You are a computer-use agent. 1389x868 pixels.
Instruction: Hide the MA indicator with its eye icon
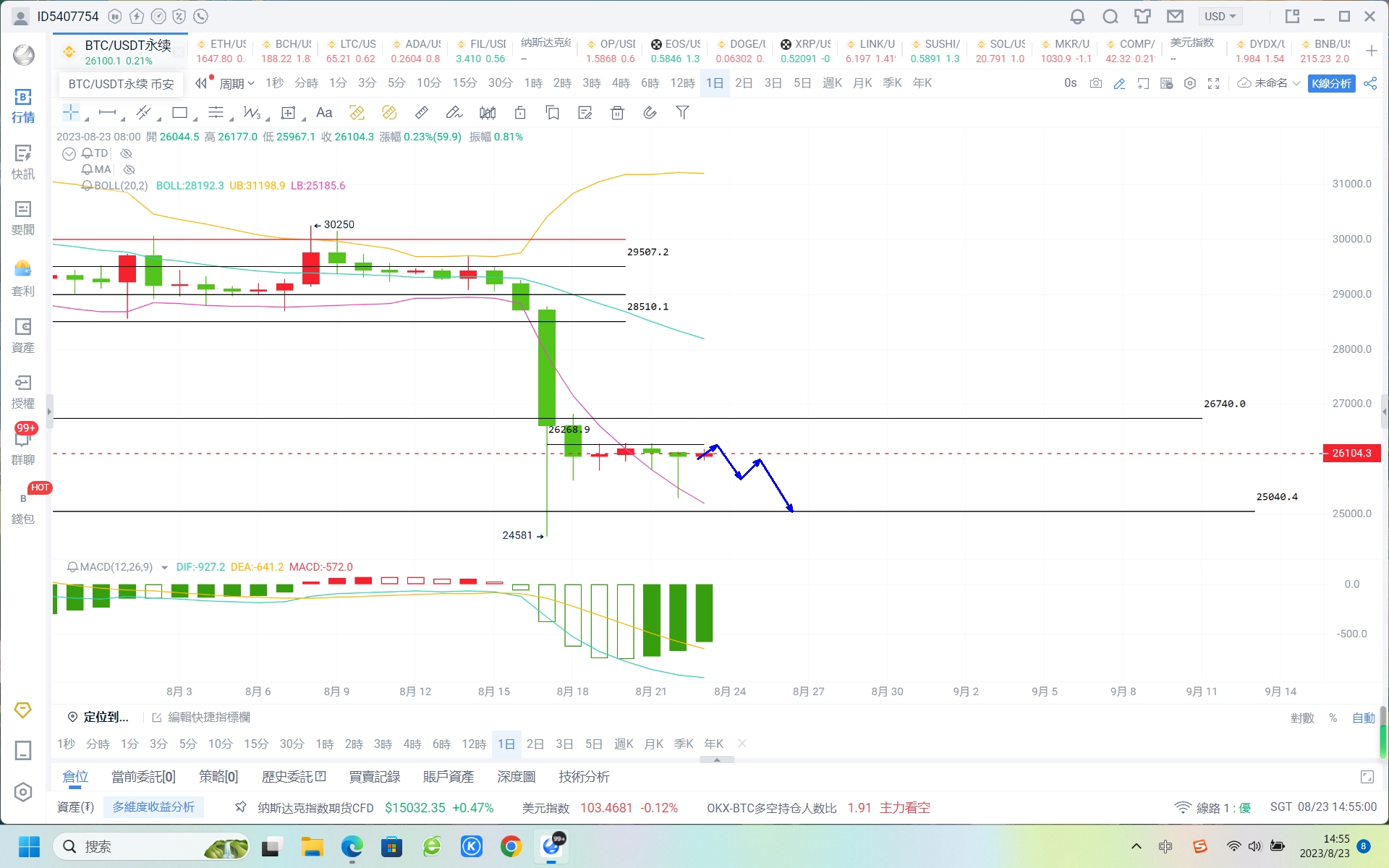pos(129,169)
